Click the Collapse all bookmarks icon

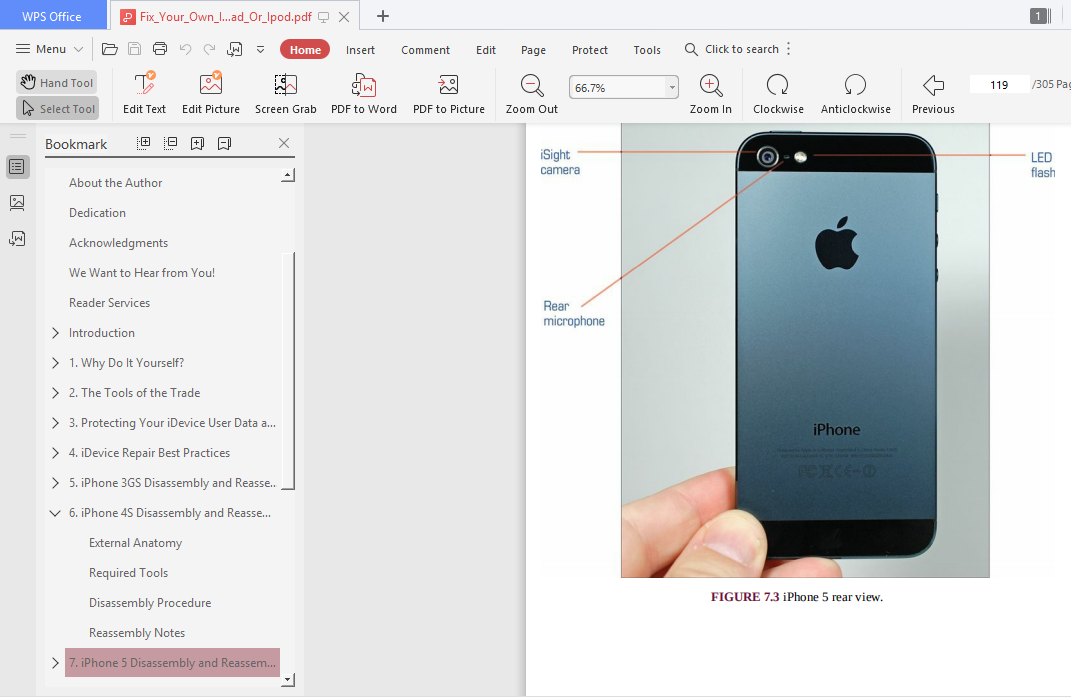click(171, 143)
